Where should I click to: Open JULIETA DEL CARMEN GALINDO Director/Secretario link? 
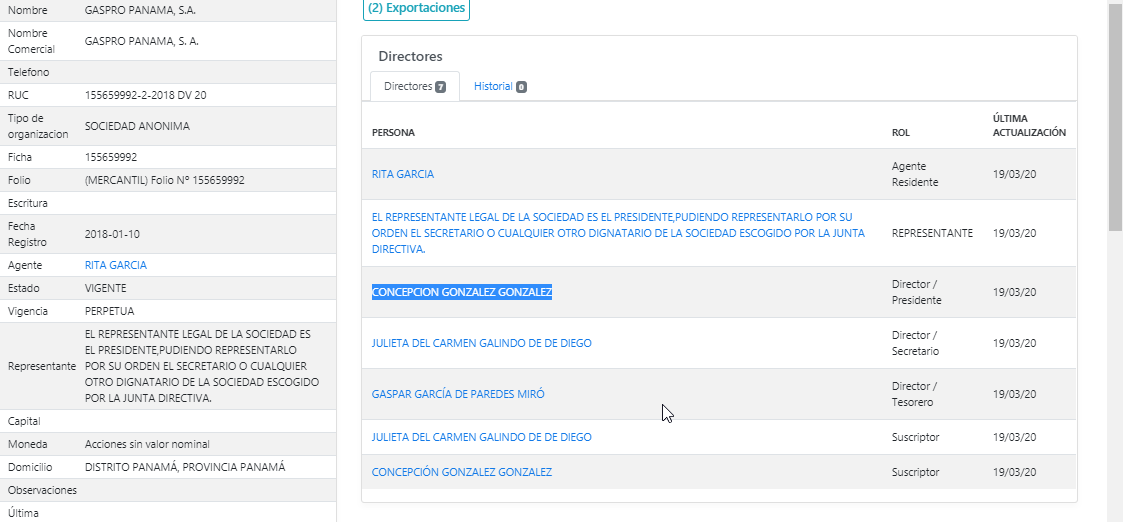(x=481, y=343)
